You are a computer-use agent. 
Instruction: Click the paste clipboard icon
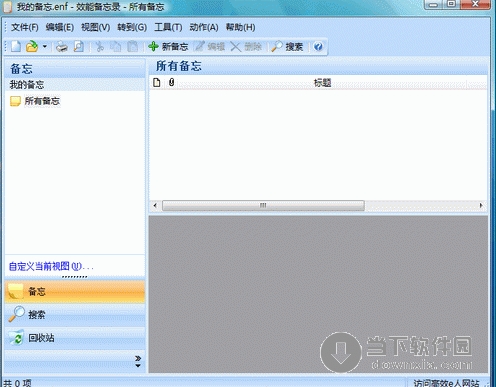[133, 47]
